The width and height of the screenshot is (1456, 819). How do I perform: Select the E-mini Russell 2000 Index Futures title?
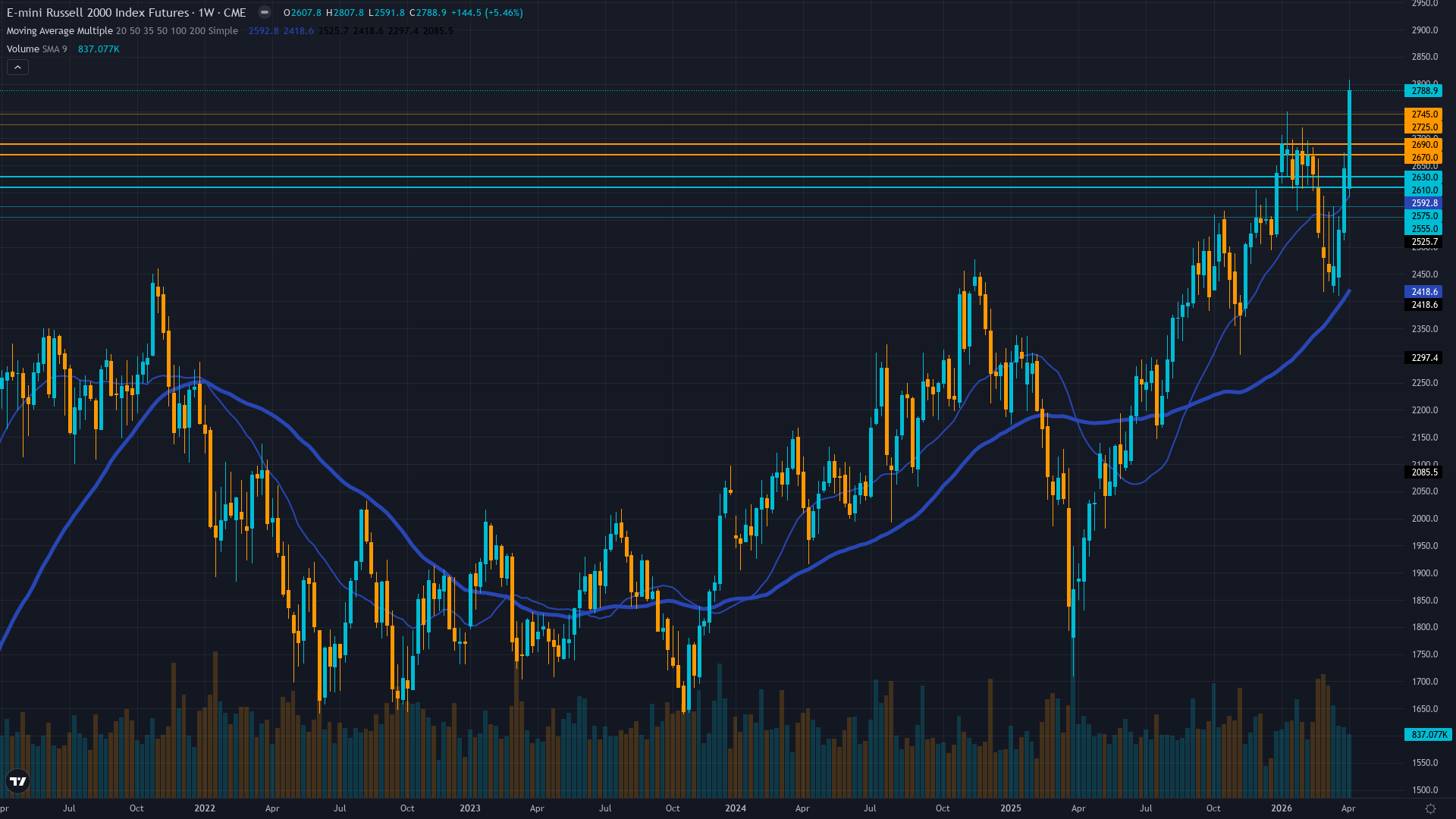click(98, 12)
